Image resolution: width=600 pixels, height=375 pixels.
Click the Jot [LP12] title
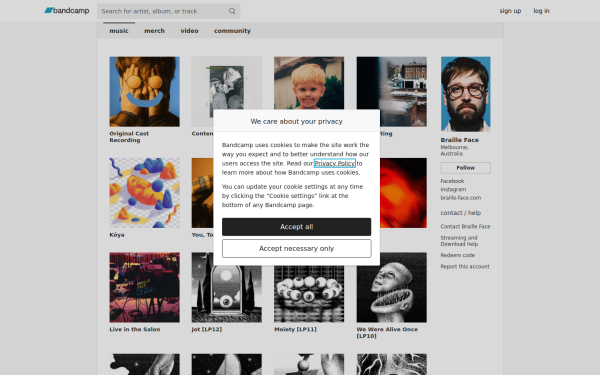click(x=207, y=329)
